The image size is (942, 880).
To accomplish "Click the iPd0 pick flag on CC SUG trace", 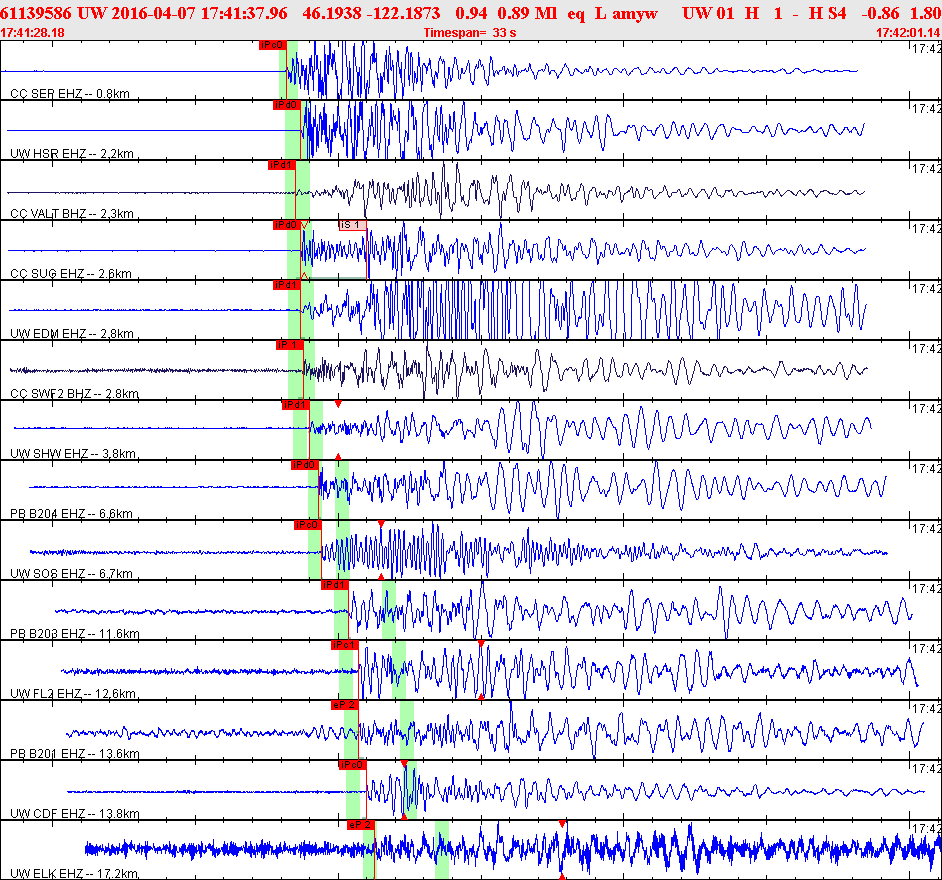I will [x=286, y=225].
